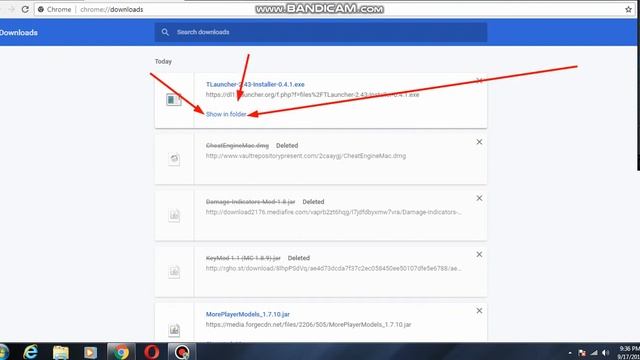Viewport: 640px width, 360px height.
Task: Click the TLauncher download source URL
Action: (312, 95)
